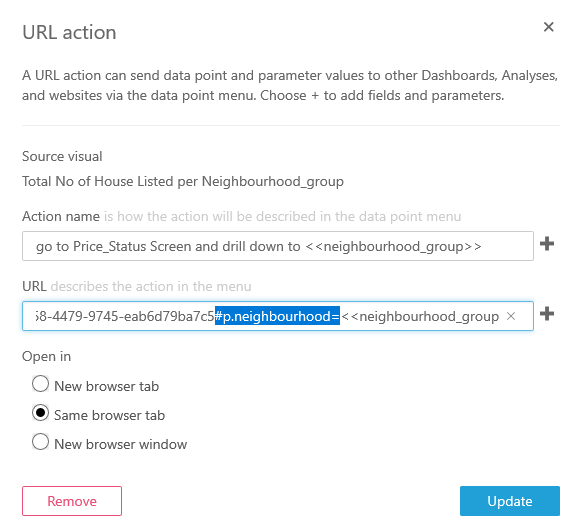Click the Update button
The height and width of the screenshot is (528, 577).
coord(510,501)
